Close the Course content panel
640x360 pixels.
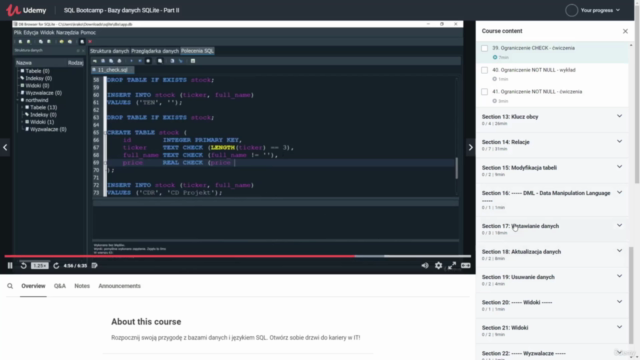tap(625, 31)
